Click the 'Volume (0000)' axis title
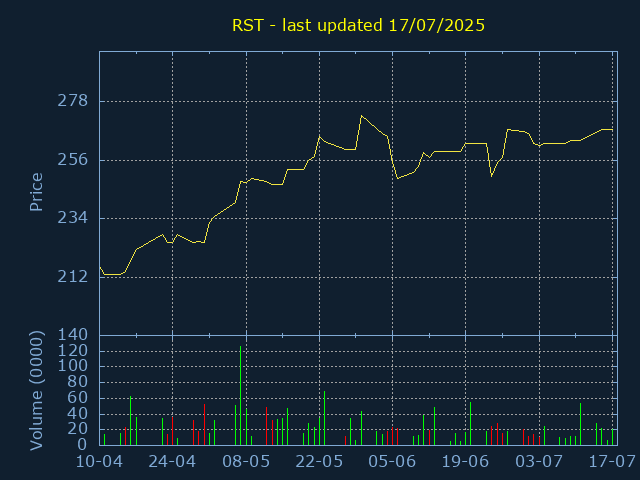 tap(36, 391)
